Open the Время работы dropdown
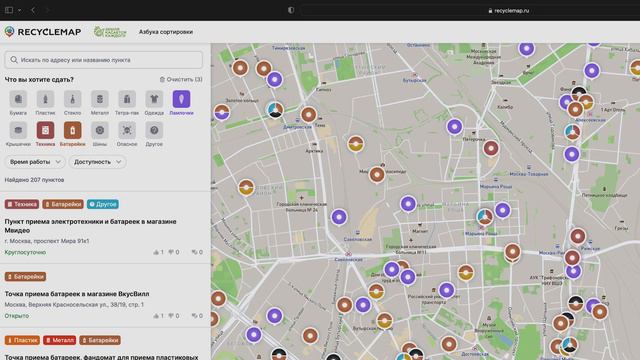The width and height of the screenshot is (640, 360). pyautogui.click(x=35, y=162)
